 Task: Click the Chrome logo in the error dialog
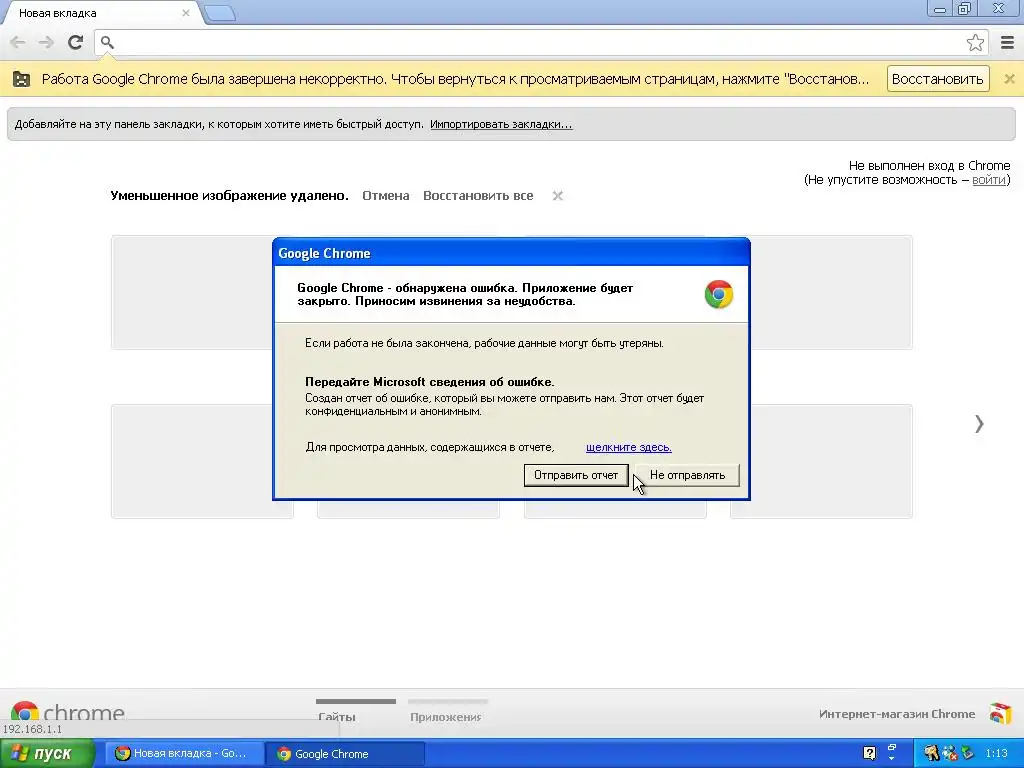tap(718, 295)
